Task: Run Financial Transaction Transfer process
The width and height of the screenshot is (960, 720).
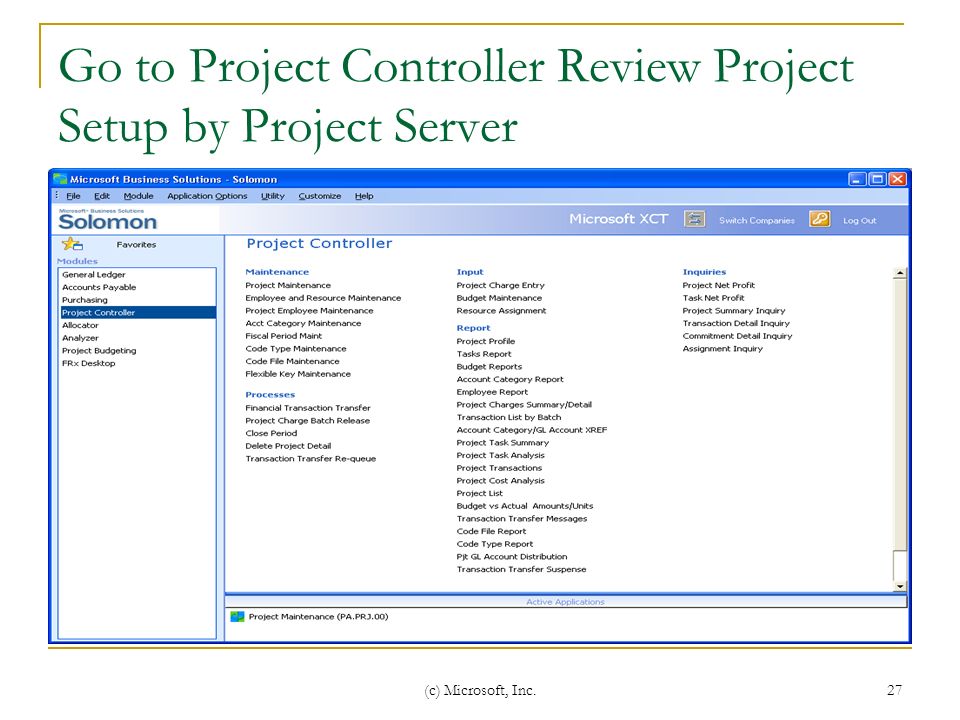Action: 308,408
